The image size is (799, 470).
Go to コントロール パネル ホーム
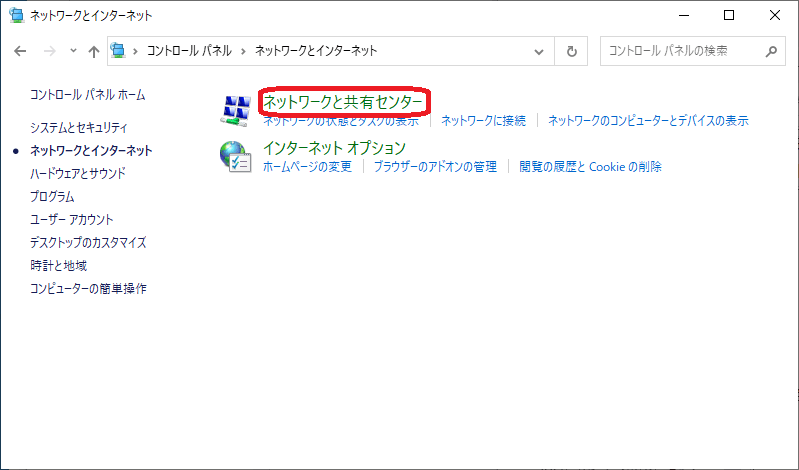pyautogui.click(x=87, y=95)
